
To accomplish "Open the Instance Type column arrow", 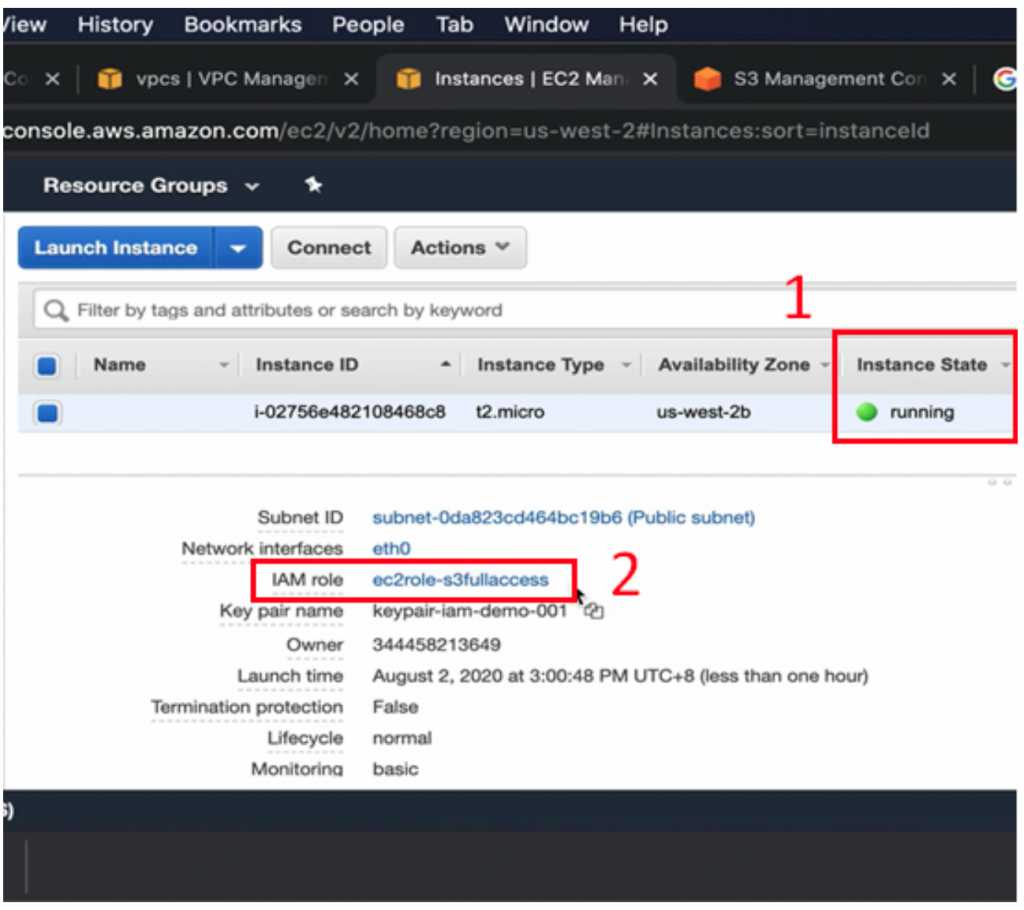I will [626, 365].
